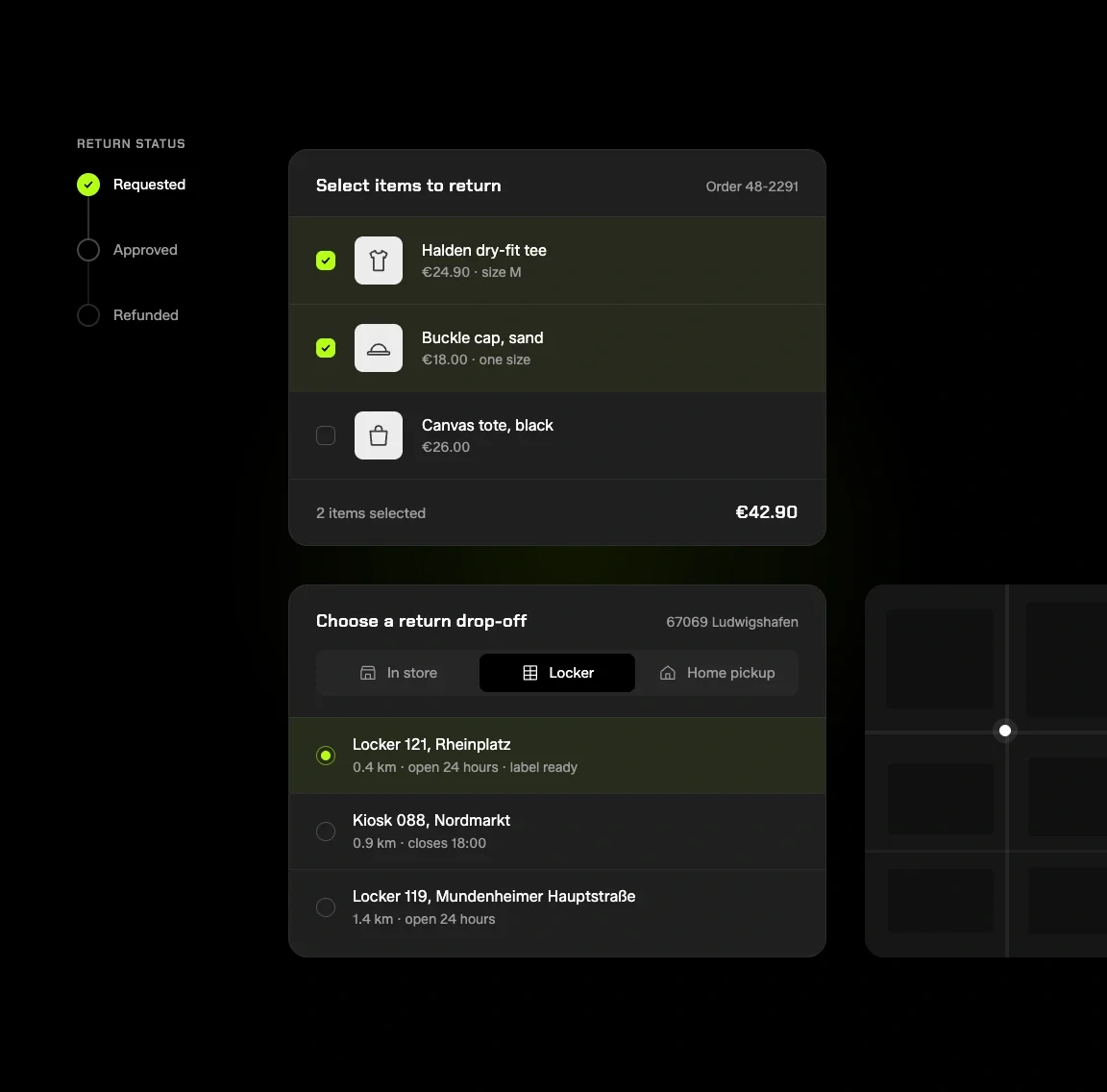The image size is (1107, 1092).
Task: Click the Locker 121, Rheinplatz title
Action: 431,744
